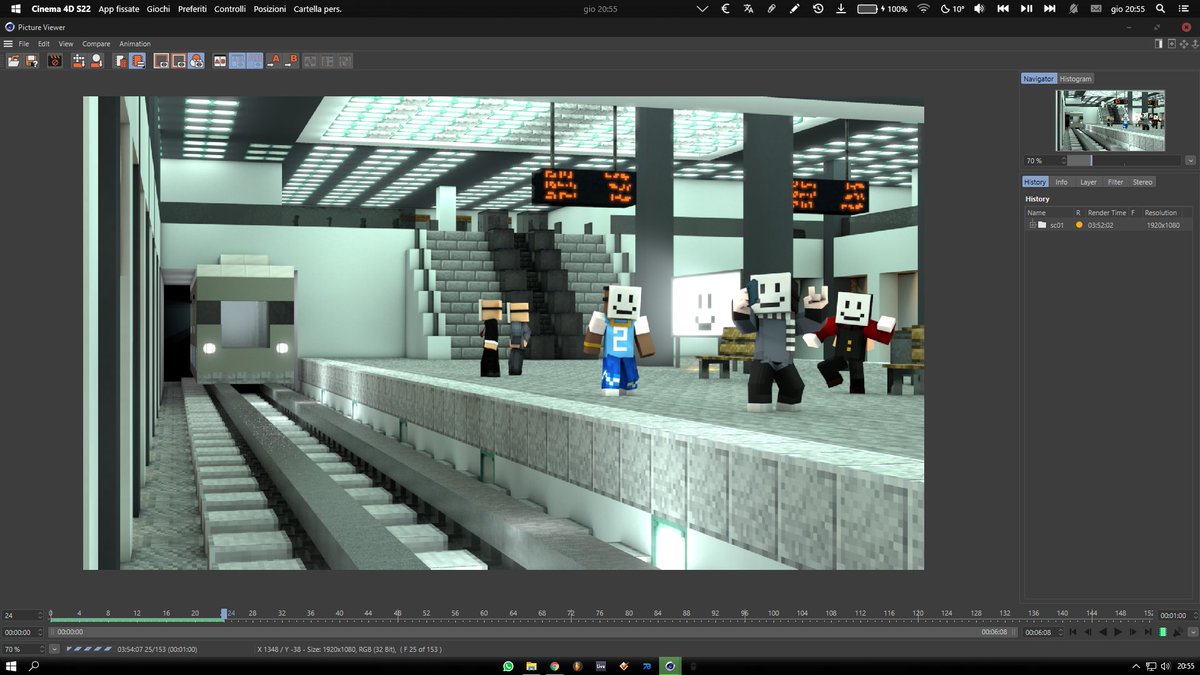
Task: Click the 00:01:00 time stepper by the timeline
Action: pos(1176,615)
